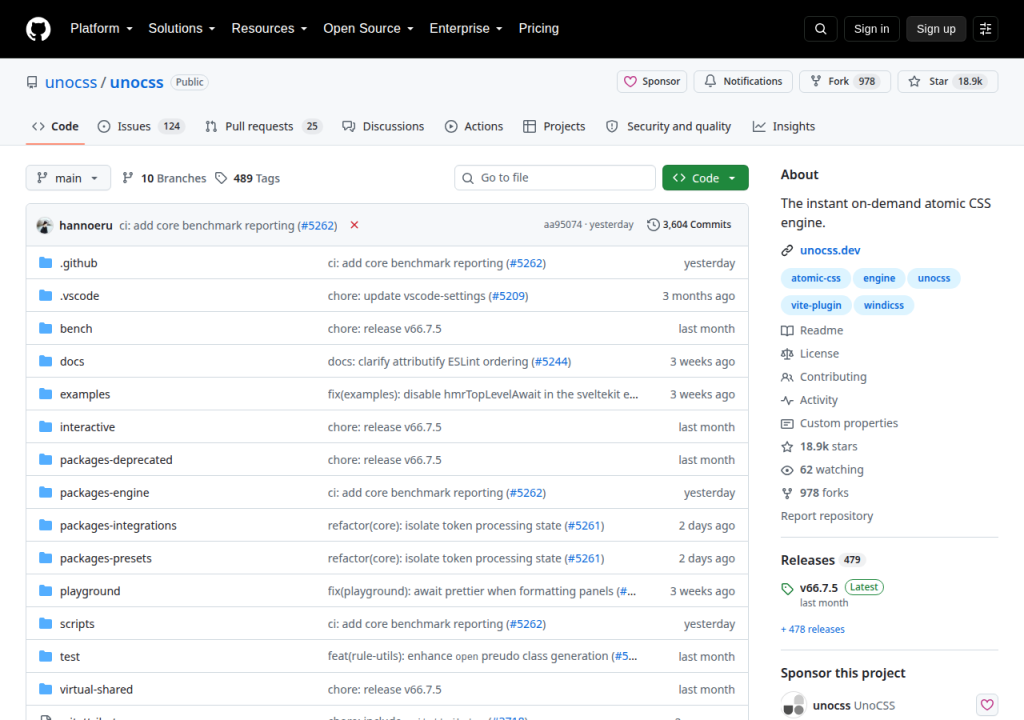
Task: Click the link icon beside unocss.dev
Action: click(x=787, y=250)
